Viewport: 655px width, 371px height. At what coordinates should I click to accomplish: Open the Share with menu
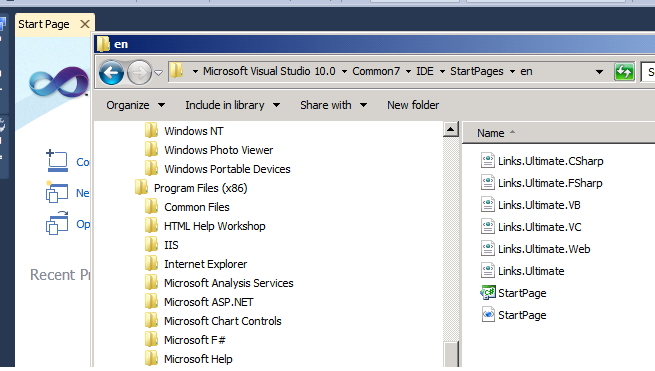coord(333,105)
